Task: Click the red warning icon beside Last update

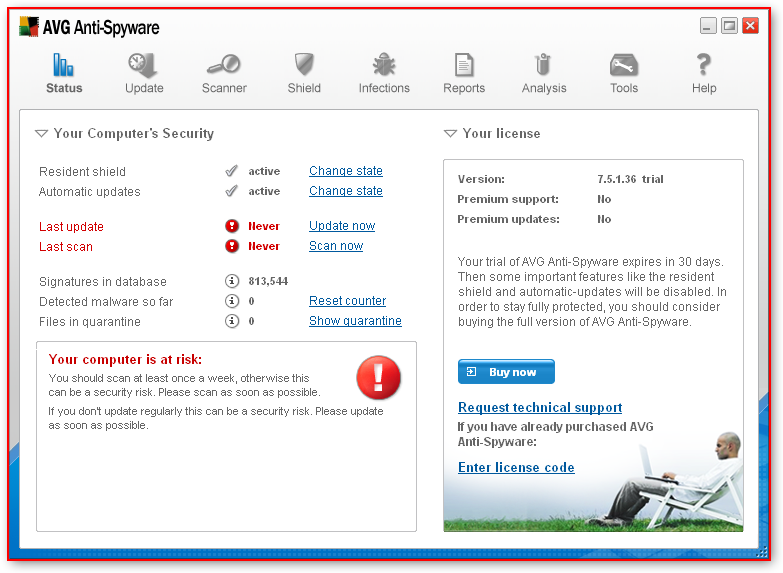Action: [232, 226]
